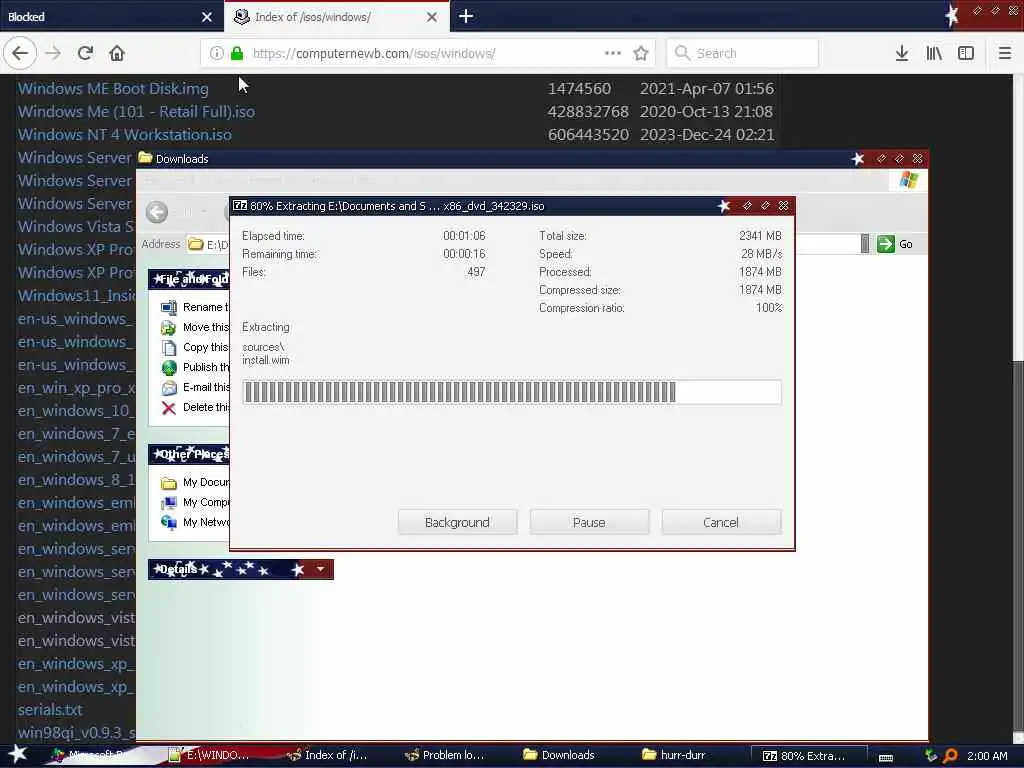Pause the 7-Zip extraction
This screenshot has height=768, width=1024.
589,522
